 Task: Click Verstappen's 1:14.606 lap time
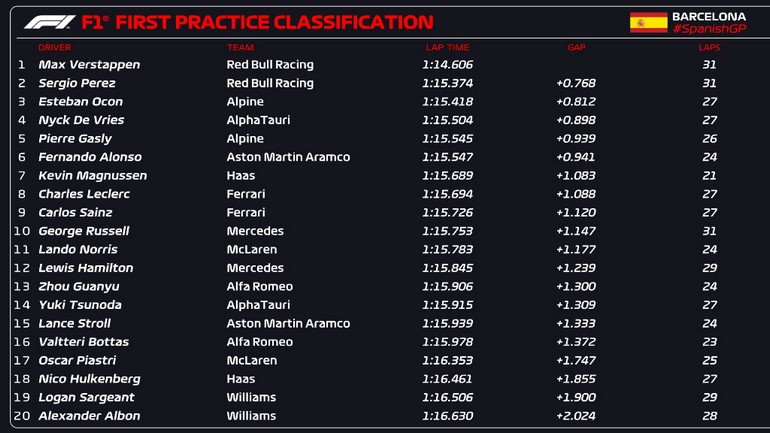[446, 65]
